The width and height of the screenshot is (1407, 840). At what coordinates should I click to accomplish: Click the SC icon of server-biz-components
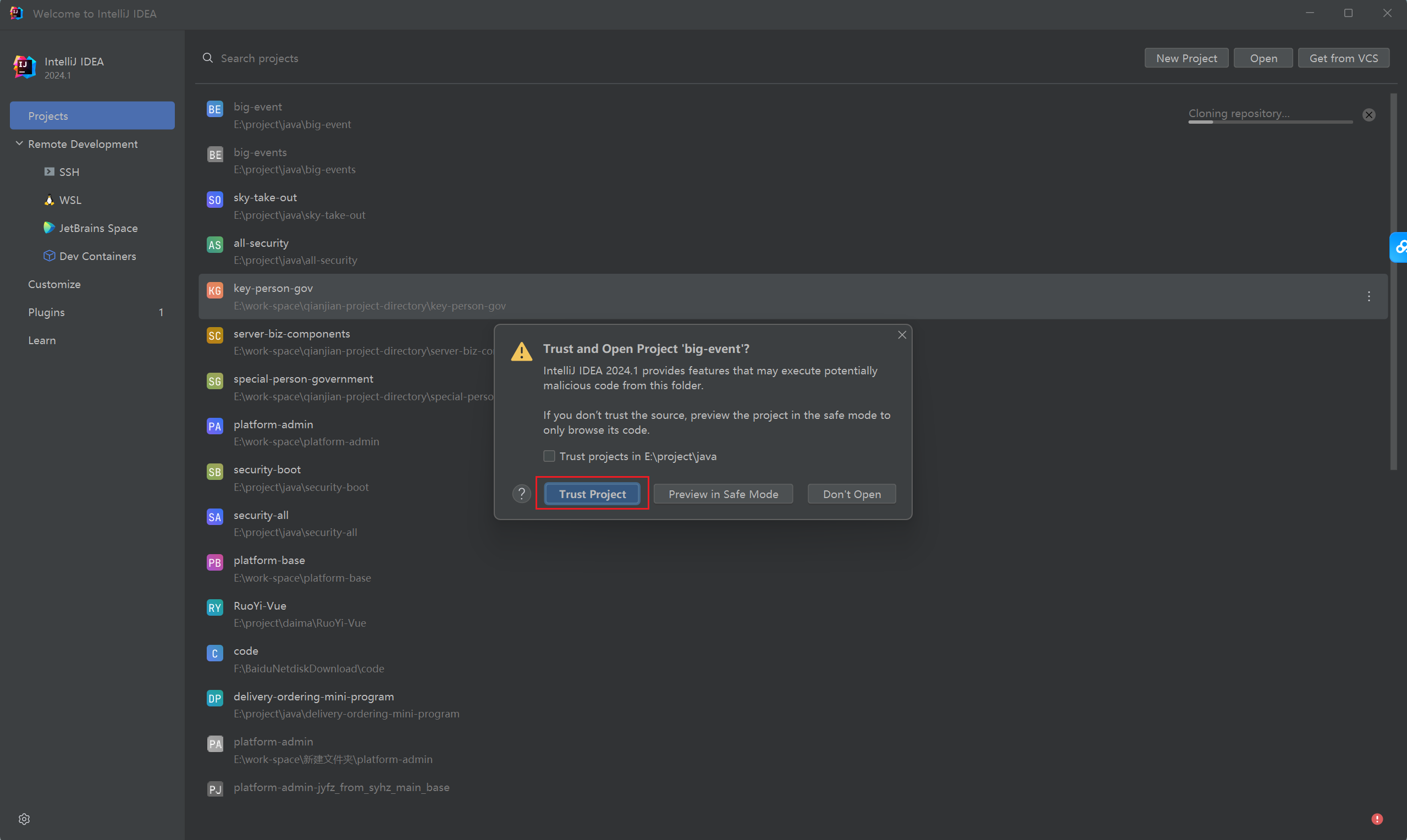(214, 336)
